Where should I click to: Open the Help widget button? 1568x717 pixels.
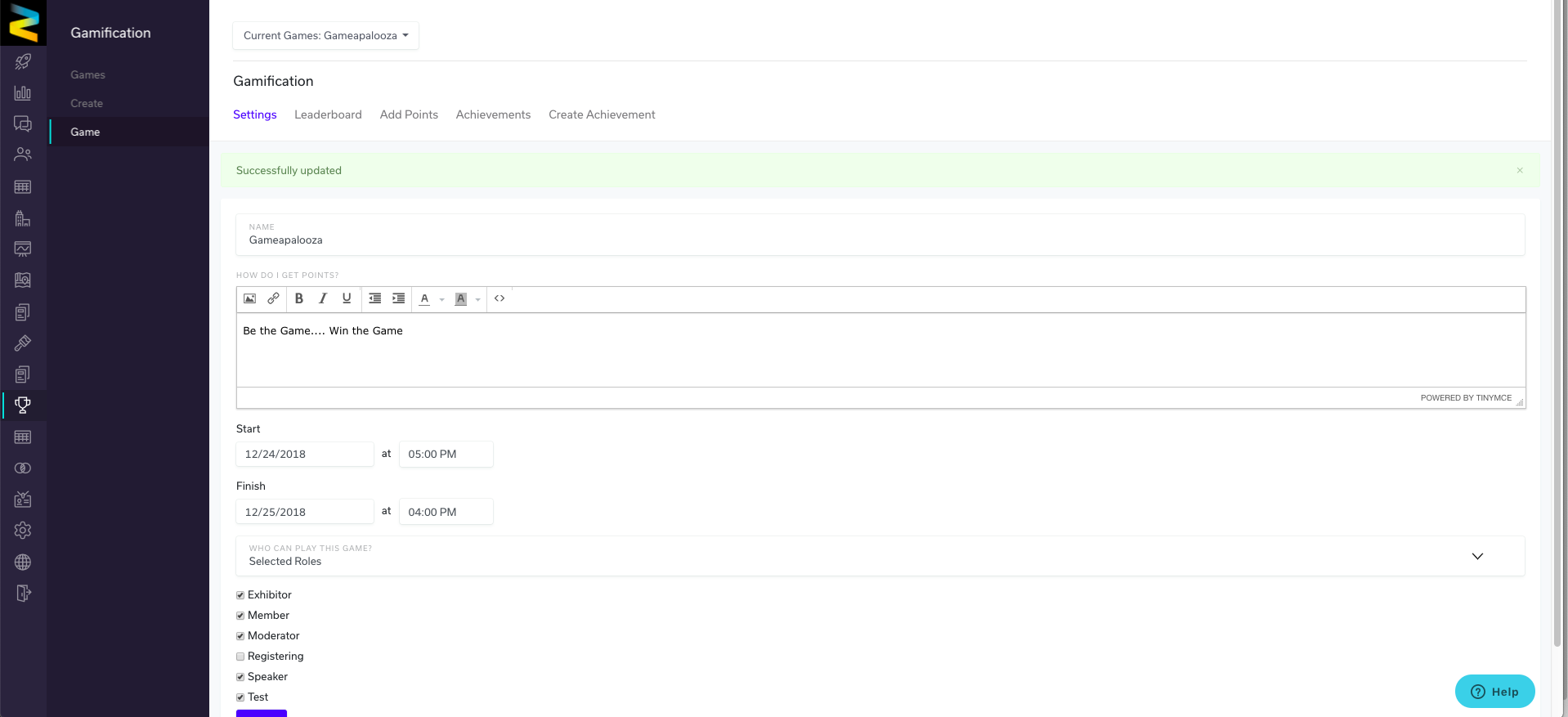pyautogui.click(x=1494, y=692)
